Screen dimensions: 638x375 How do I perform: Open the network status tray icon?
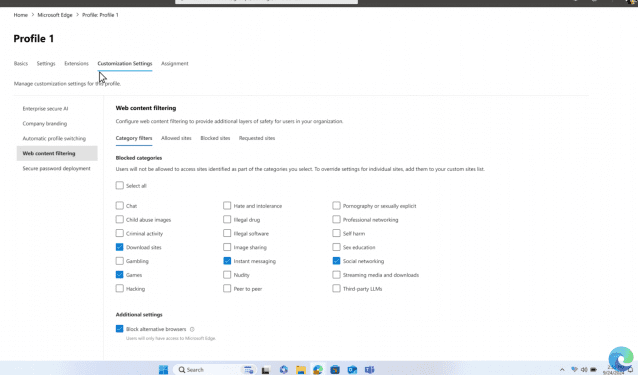coord(574,369)
